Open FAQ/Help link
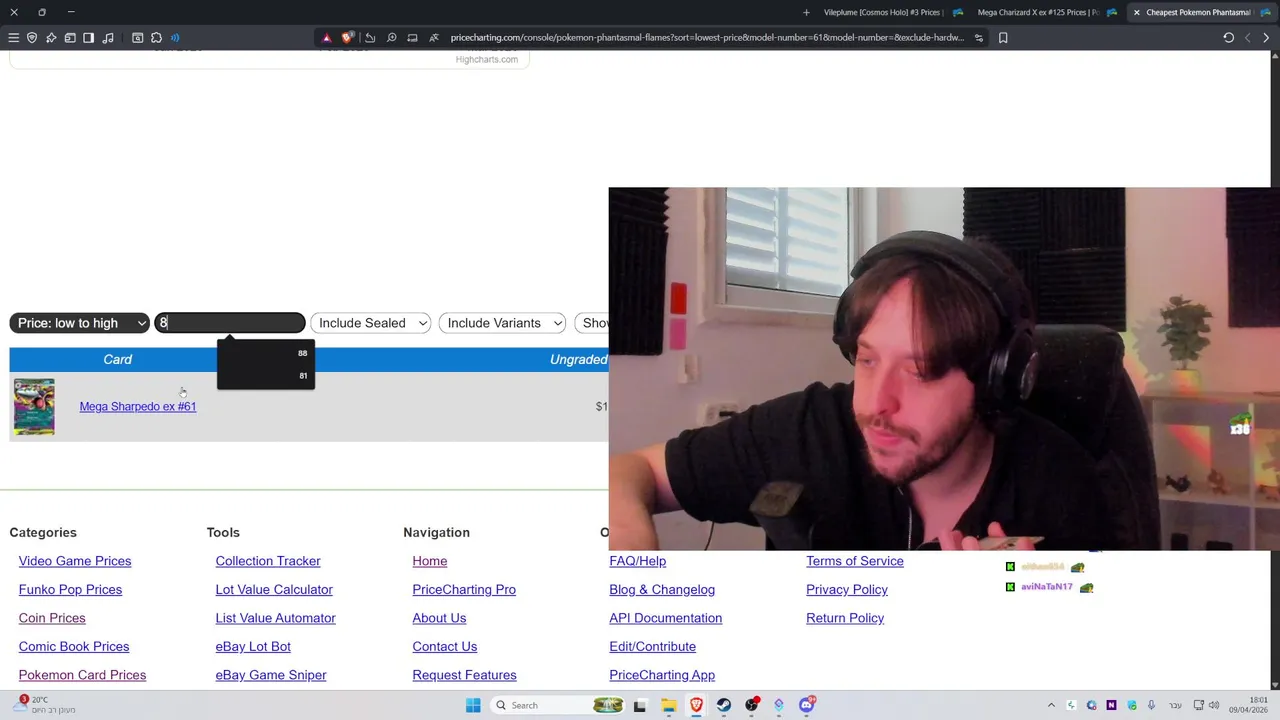 [x=637, y=561]
